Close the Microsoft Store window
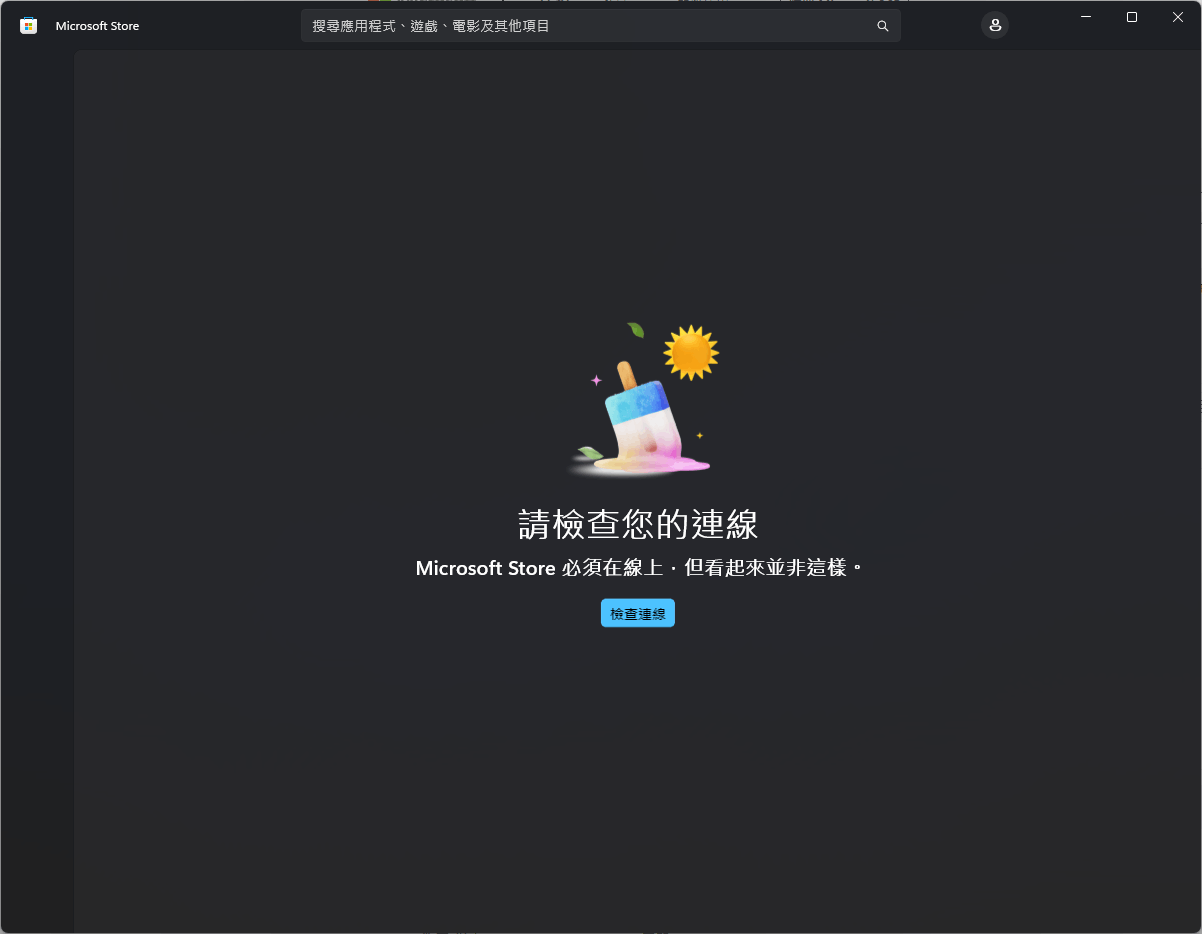1202x934 pixels. (1178, 17)
